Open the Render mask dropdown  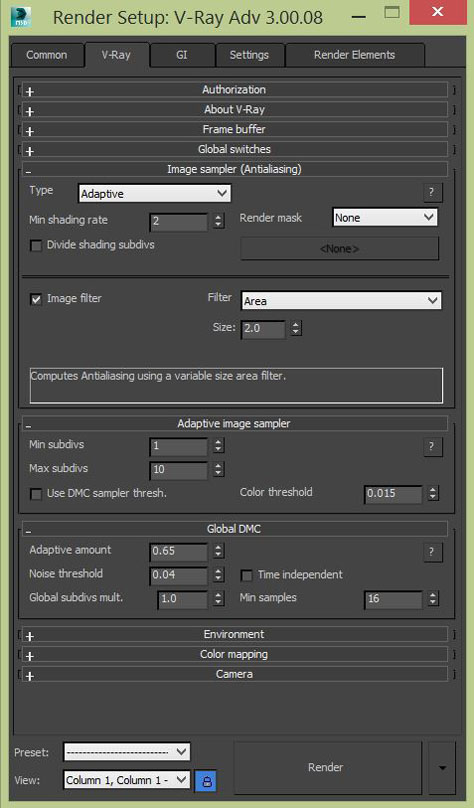click(x=385, y=218)
